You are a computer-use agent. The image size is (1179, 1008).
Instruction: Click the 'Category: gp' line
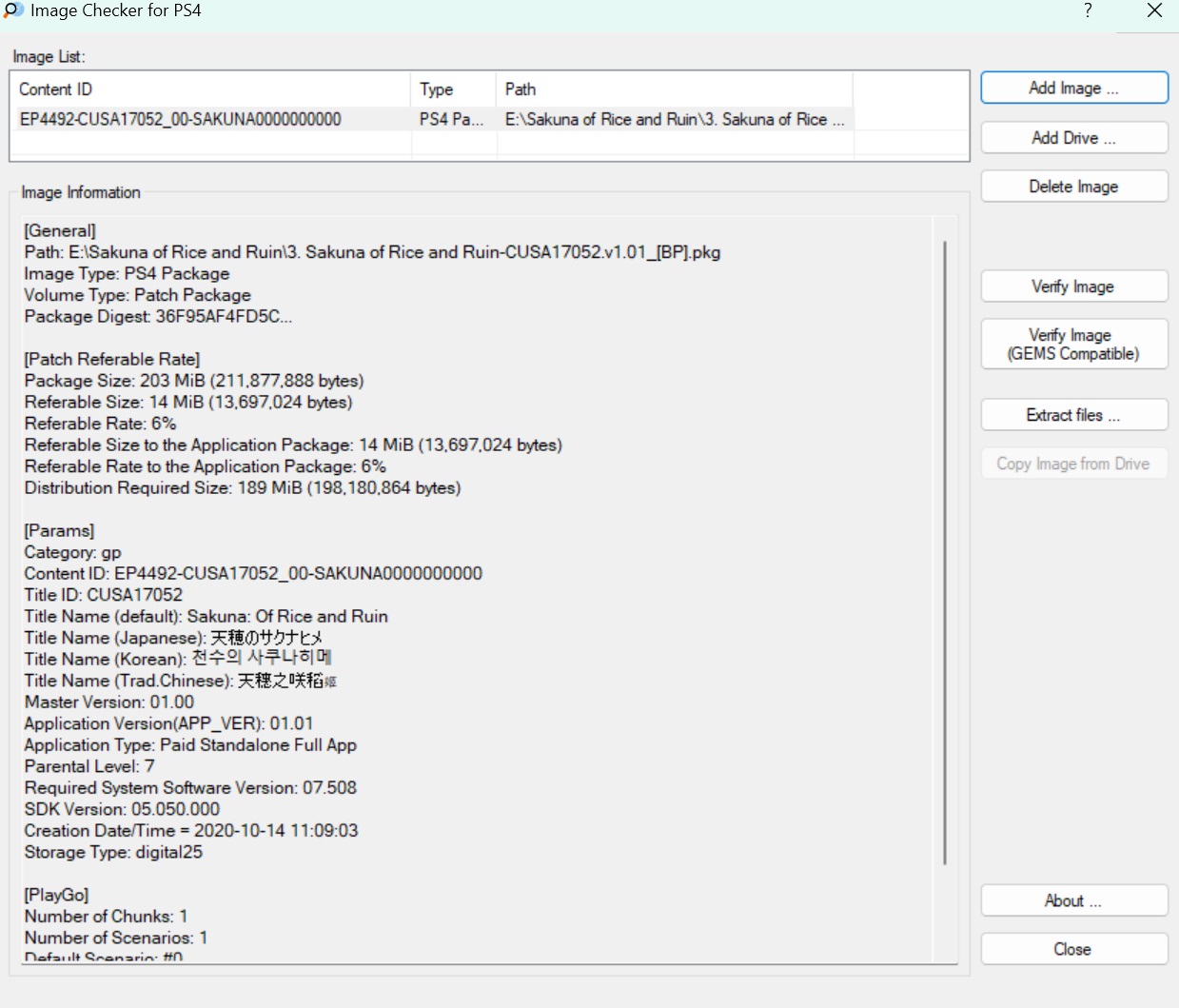pyautogui.click(x=73, y=552)
